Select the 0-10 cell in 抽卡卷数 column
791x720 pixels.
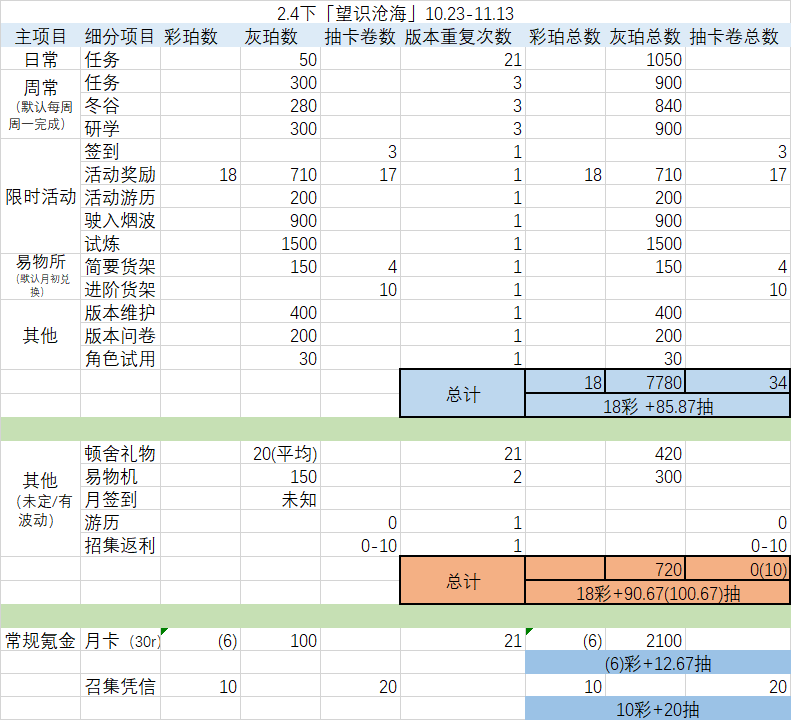[360, 545]
